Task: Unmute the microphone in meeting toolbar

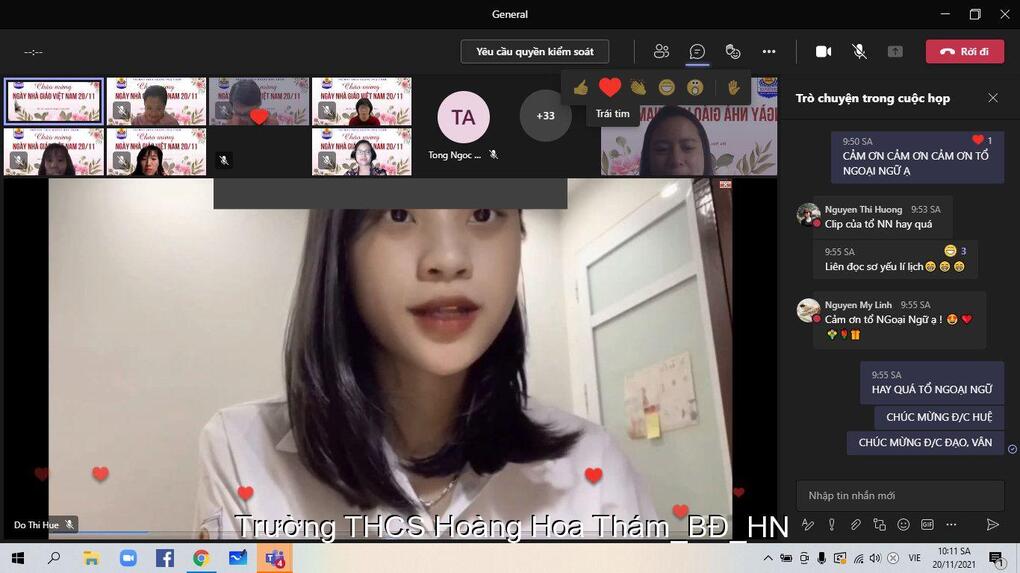Action: (x=859, y=51)
